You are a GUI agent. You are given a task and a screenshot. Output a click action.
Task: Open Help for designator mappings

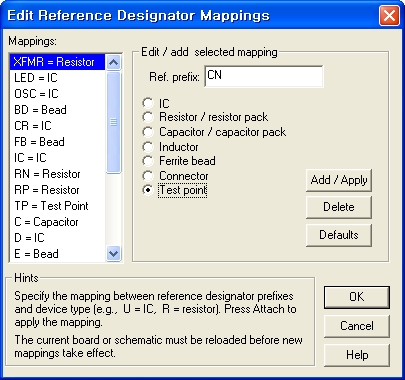pyautogui.click(x=357, y=355)
